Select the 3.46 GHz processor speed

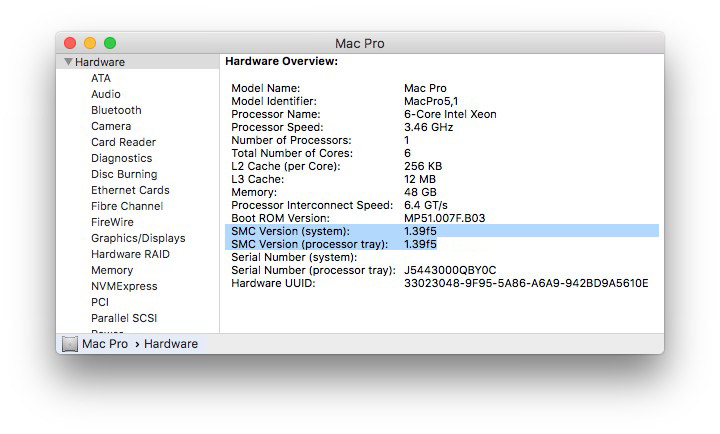428,127
